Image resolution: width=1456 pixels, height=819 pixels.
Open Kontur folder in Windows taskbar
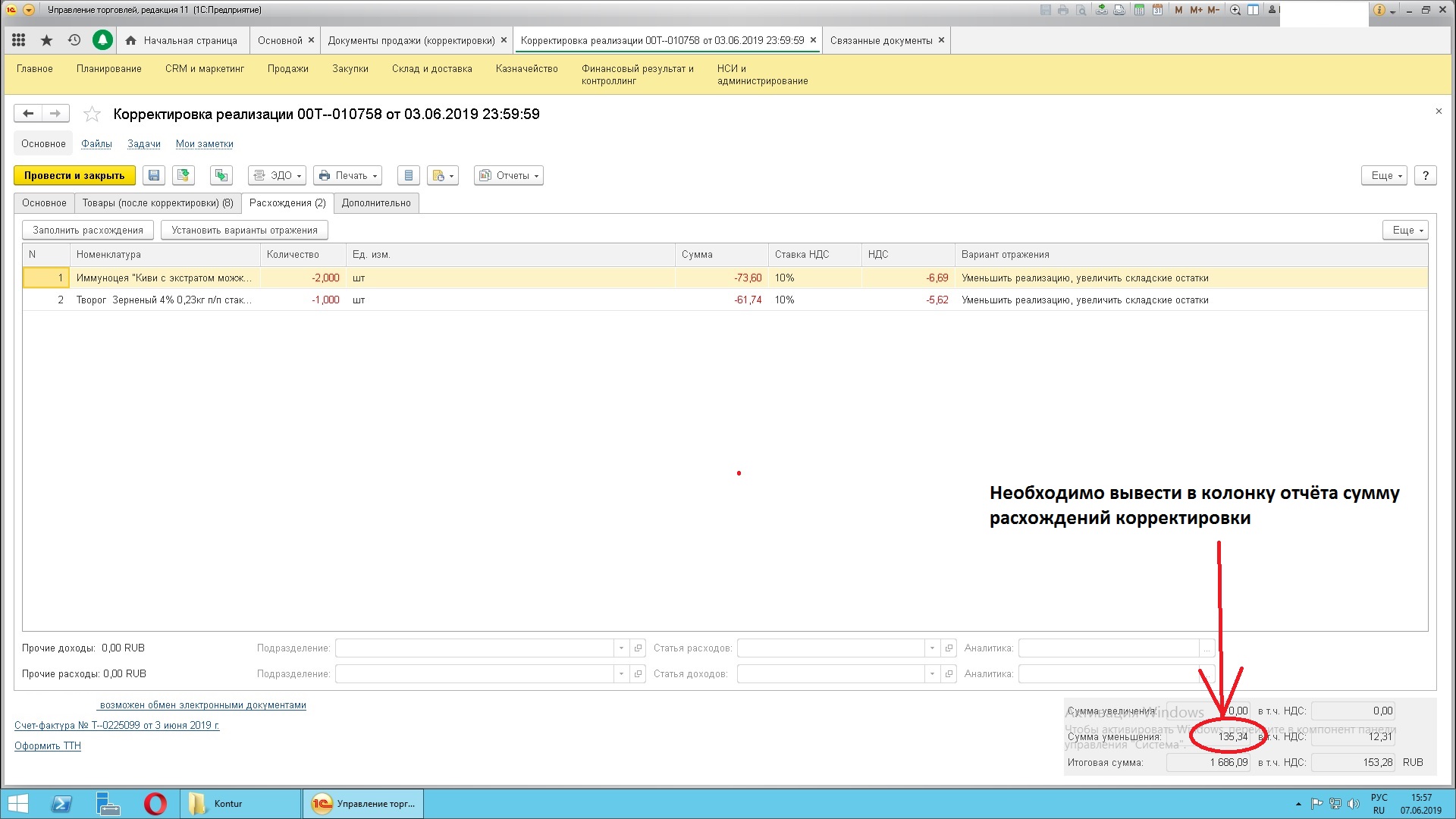[x=227, y=803]
